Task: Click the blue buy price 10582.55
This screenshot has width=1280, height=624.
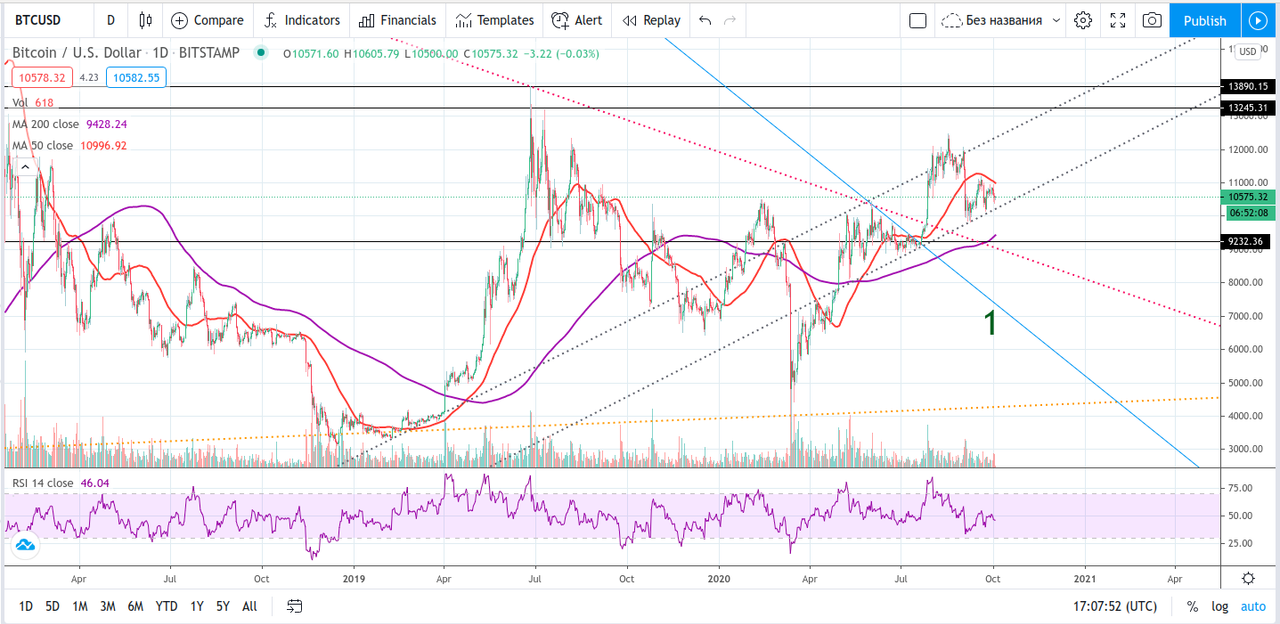Action: [138, 77]
